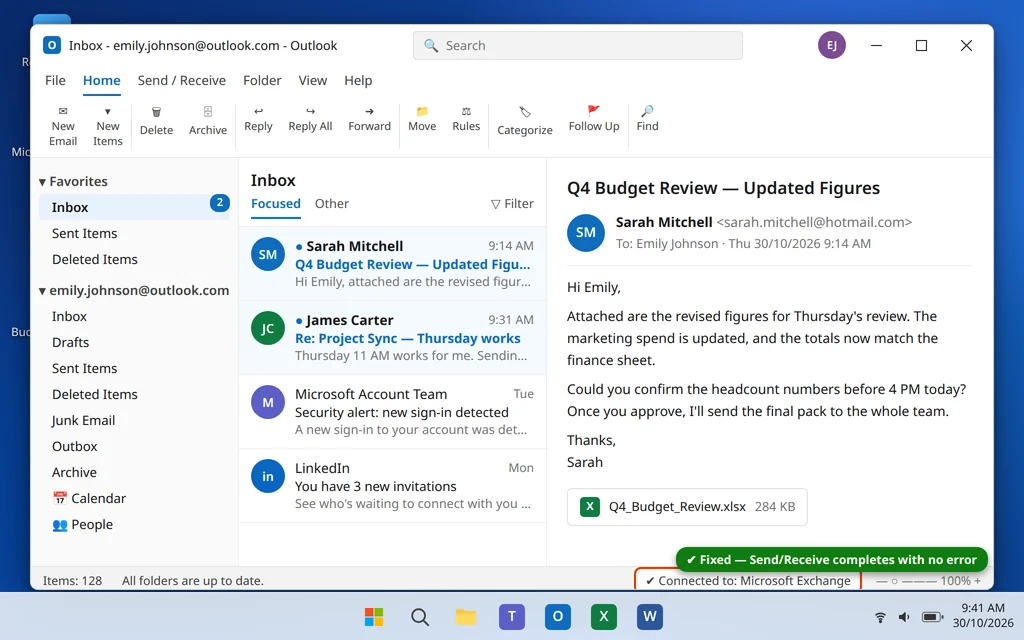This screenshot has height=640, width=1024.
Task: Launch Word from the taskbar
Action: pos(650,616)
